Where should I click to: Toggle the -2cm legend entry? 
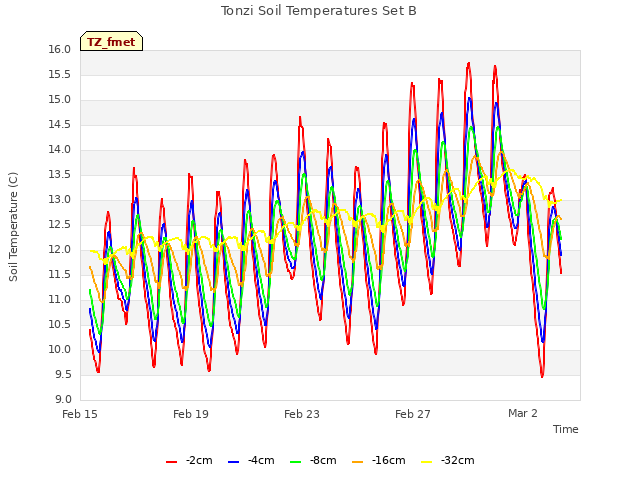[189, 461]
